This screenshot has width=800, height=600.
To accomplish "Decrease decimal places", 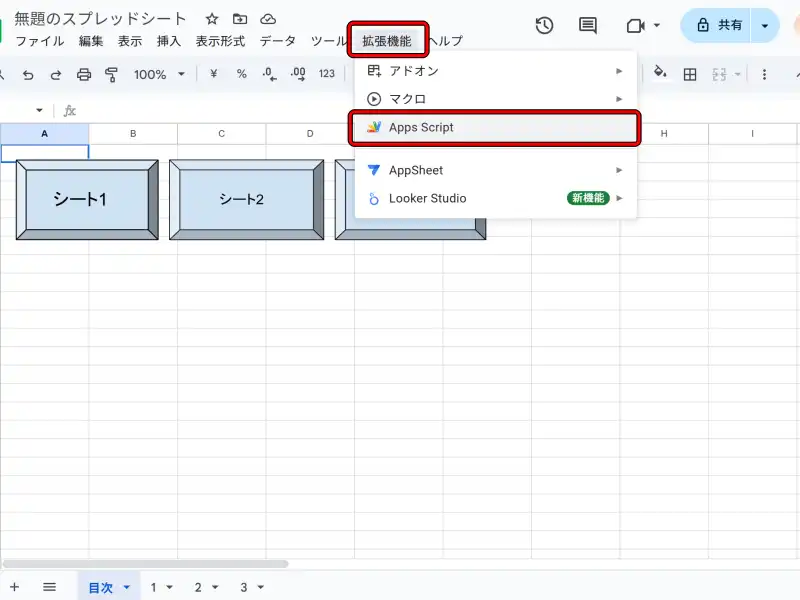I will click(x=269, y=74).
